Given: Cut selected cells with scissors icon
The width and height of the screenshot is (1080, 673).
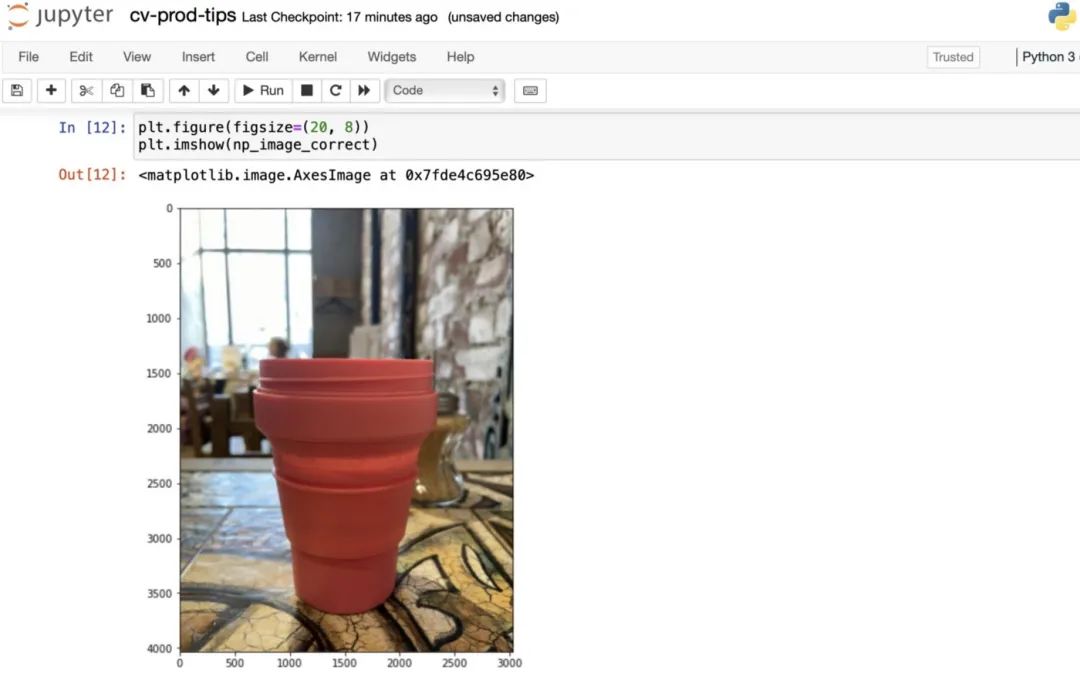Looking at the screenshot, I should pos(86,90).
